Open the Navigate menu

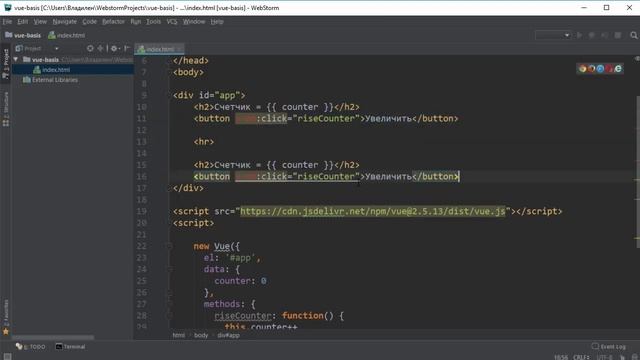(x=64, y=22)
